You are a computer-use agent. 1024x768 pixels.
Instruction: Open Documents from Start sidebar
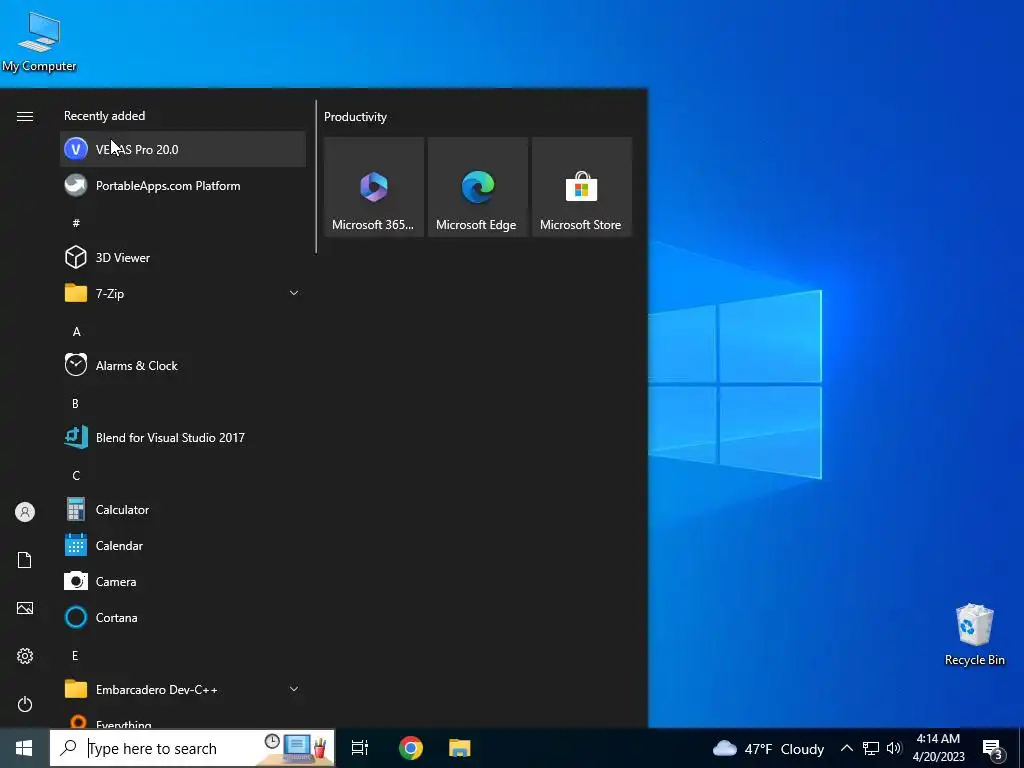click(x=25, y=560)
